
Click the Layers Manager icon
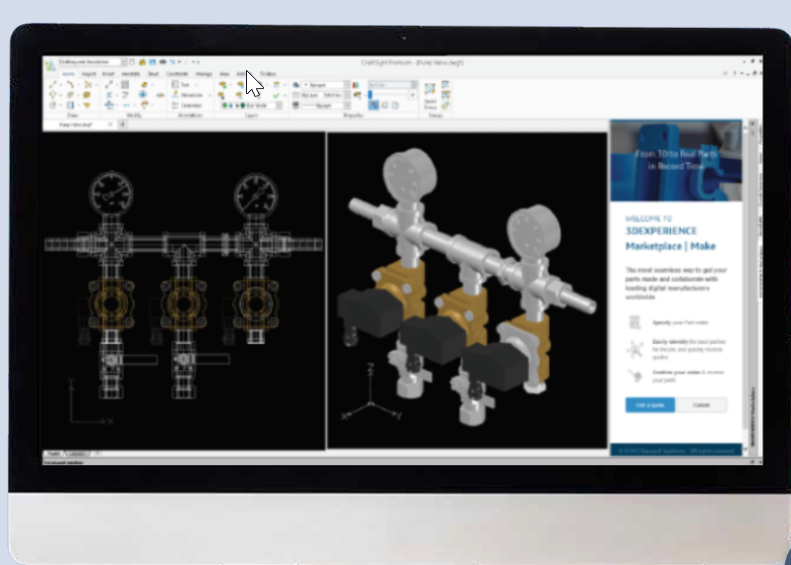(223, 85)
